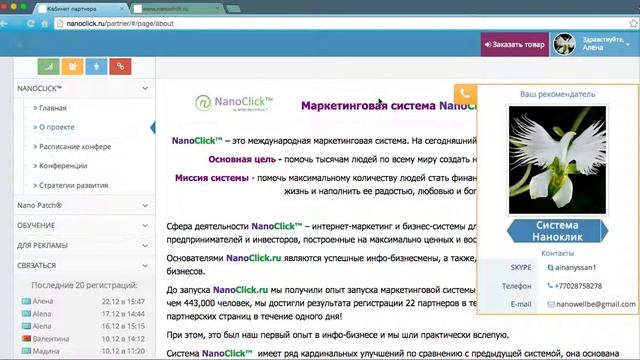Click the browser reload icon

click(30, 23)
